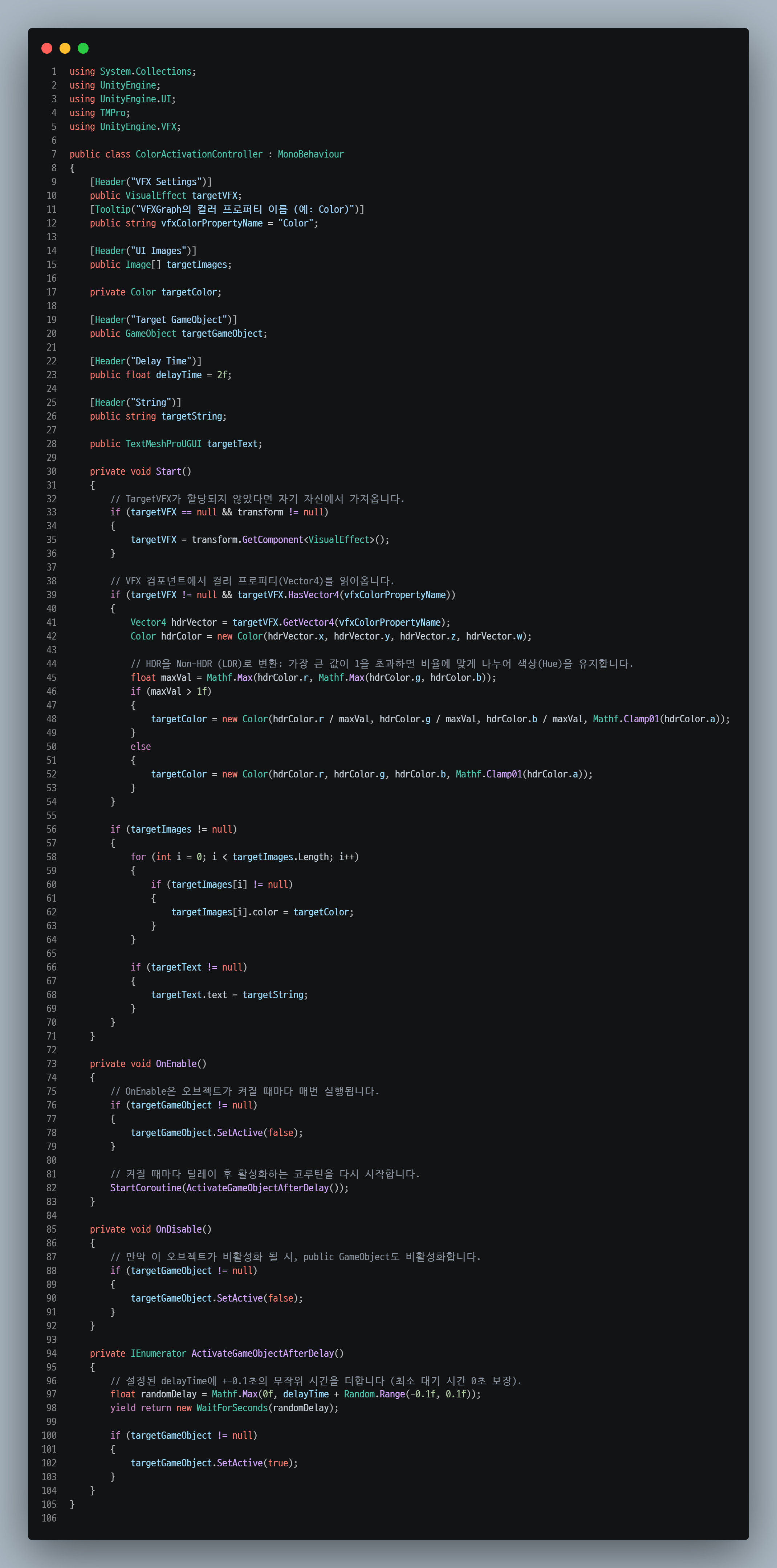Viewport: 777px width, 1568px height.
Task: Click the comment starting '// 켜질 때마다'
Action: [265, 1173]
